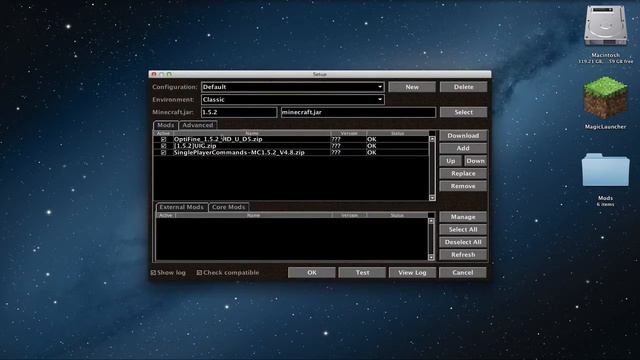This screenshot has height=360, width=640.
Task: Select the [1.5.2]UIG.zip row
Action: click(x=291, y=146)
